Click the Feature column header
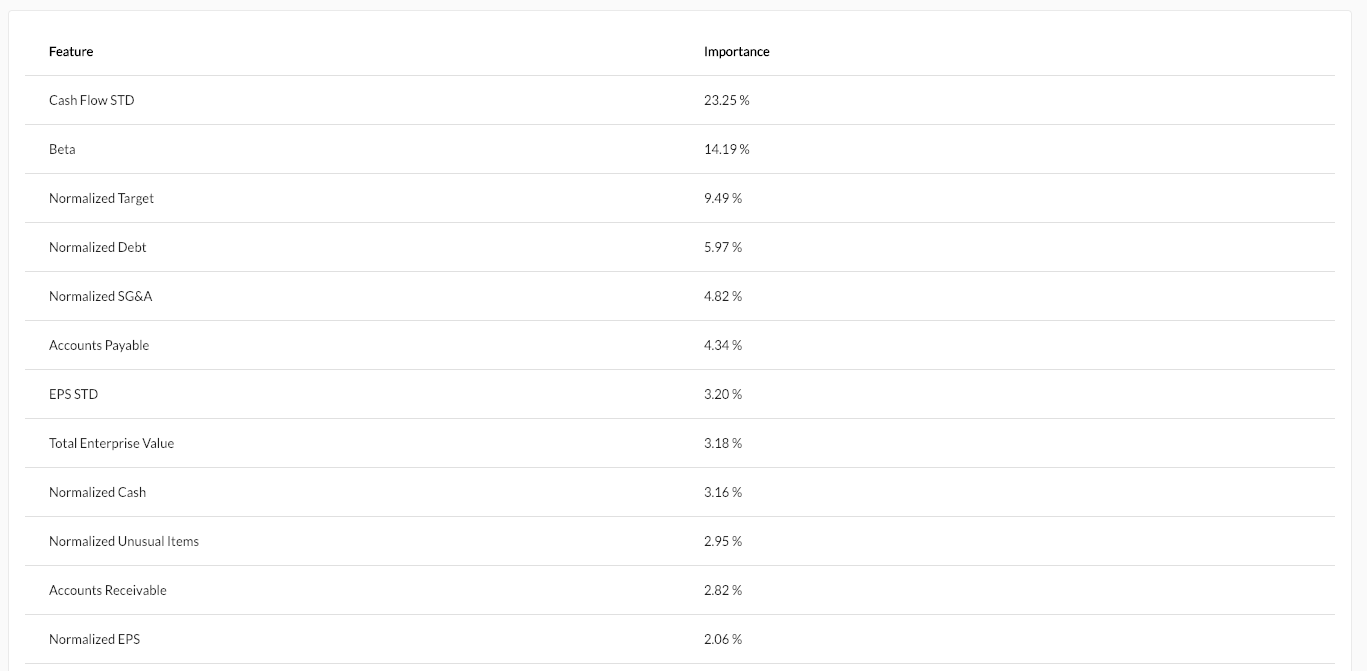The width and height of the screenshot is (1367, 671). 71,51
